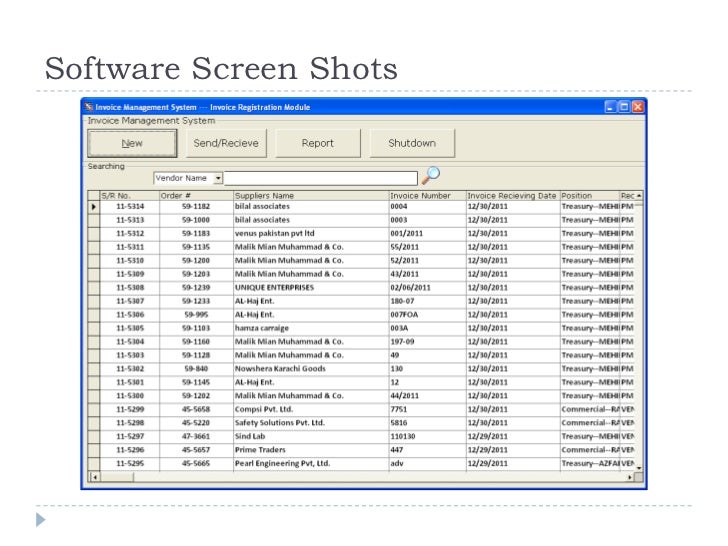
Task: Click the Shutdown button
Action: (x=412, y=143)
